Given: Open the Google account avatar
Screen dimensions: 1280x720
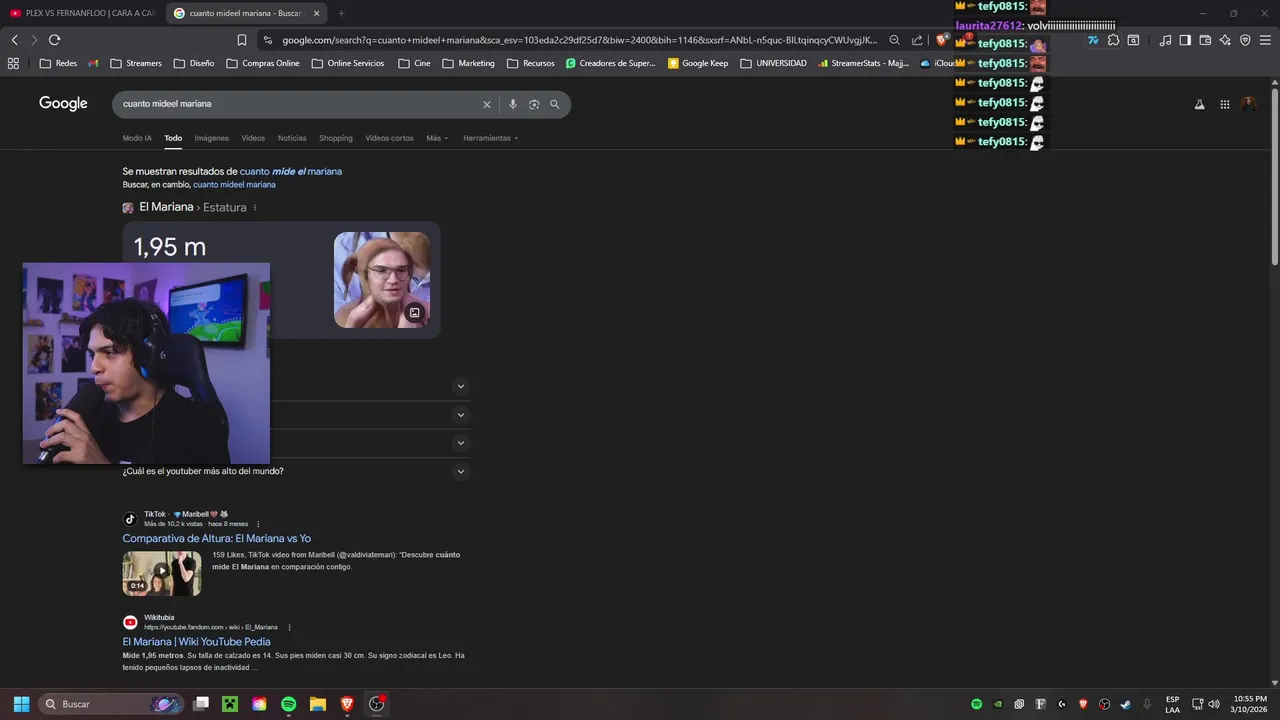Looking at the screenshot, I should 1249,104.
